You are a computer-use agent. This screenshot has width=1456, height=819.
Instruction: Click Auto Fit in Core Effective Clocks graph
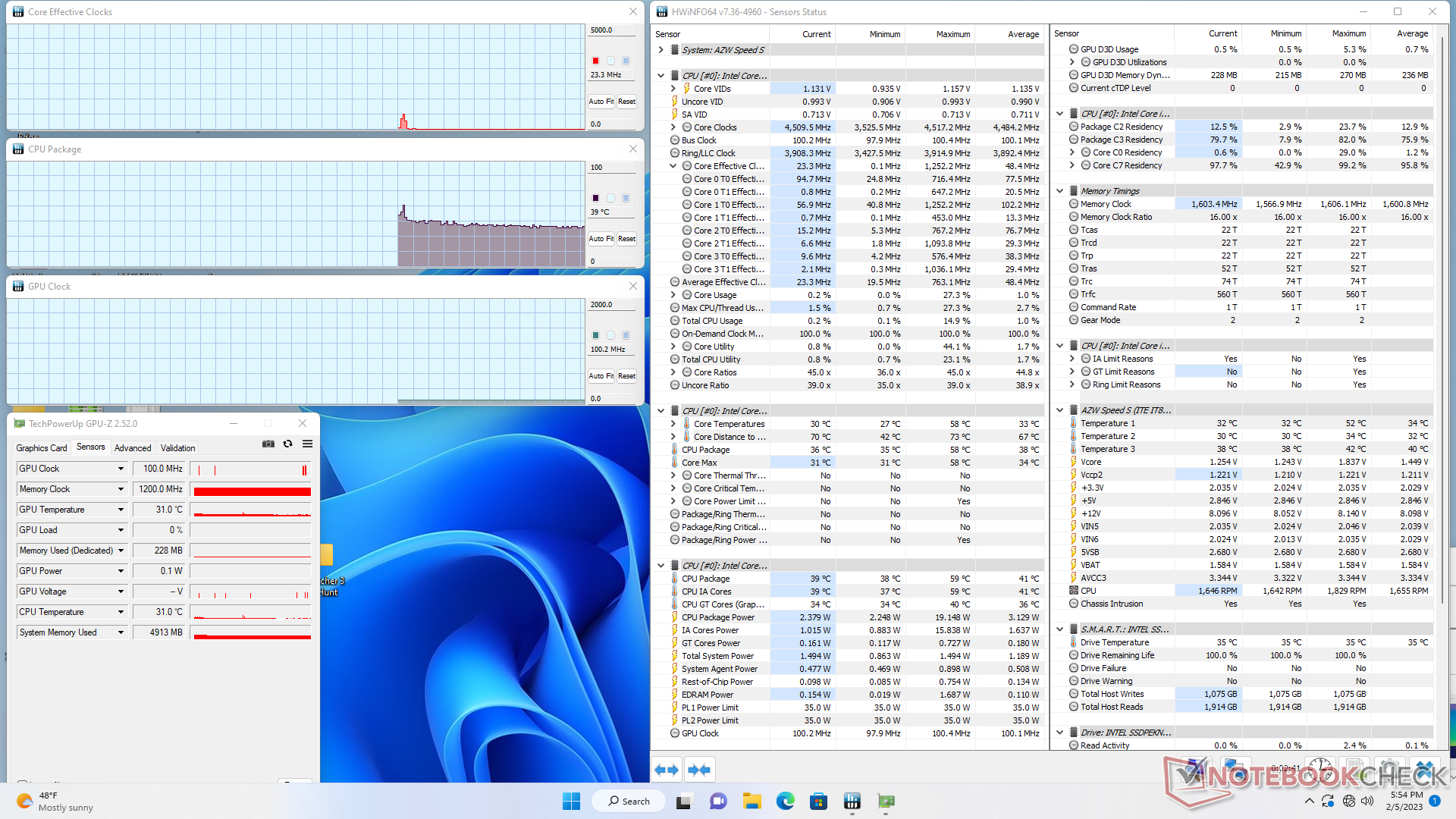coord(601,102)
